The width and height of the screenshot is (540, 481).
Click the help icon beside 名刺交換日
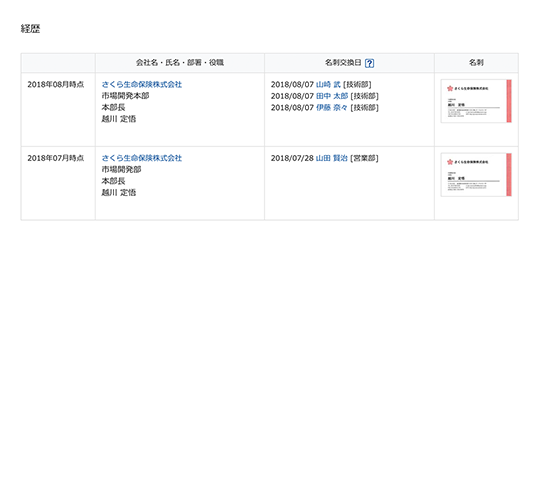(x=369, y=63)
